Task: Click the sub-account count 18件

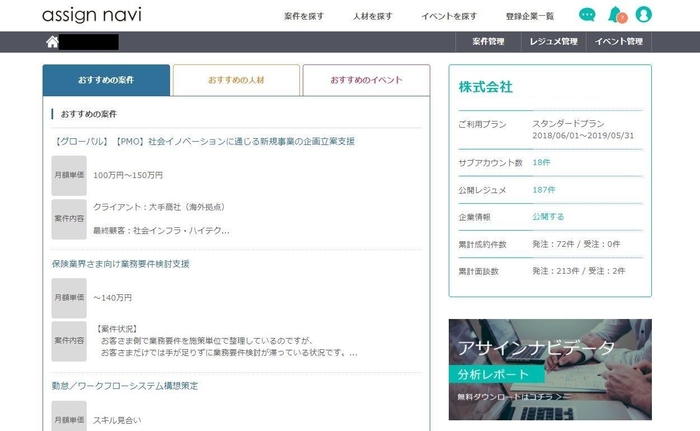Action: [x=541, y=163]
